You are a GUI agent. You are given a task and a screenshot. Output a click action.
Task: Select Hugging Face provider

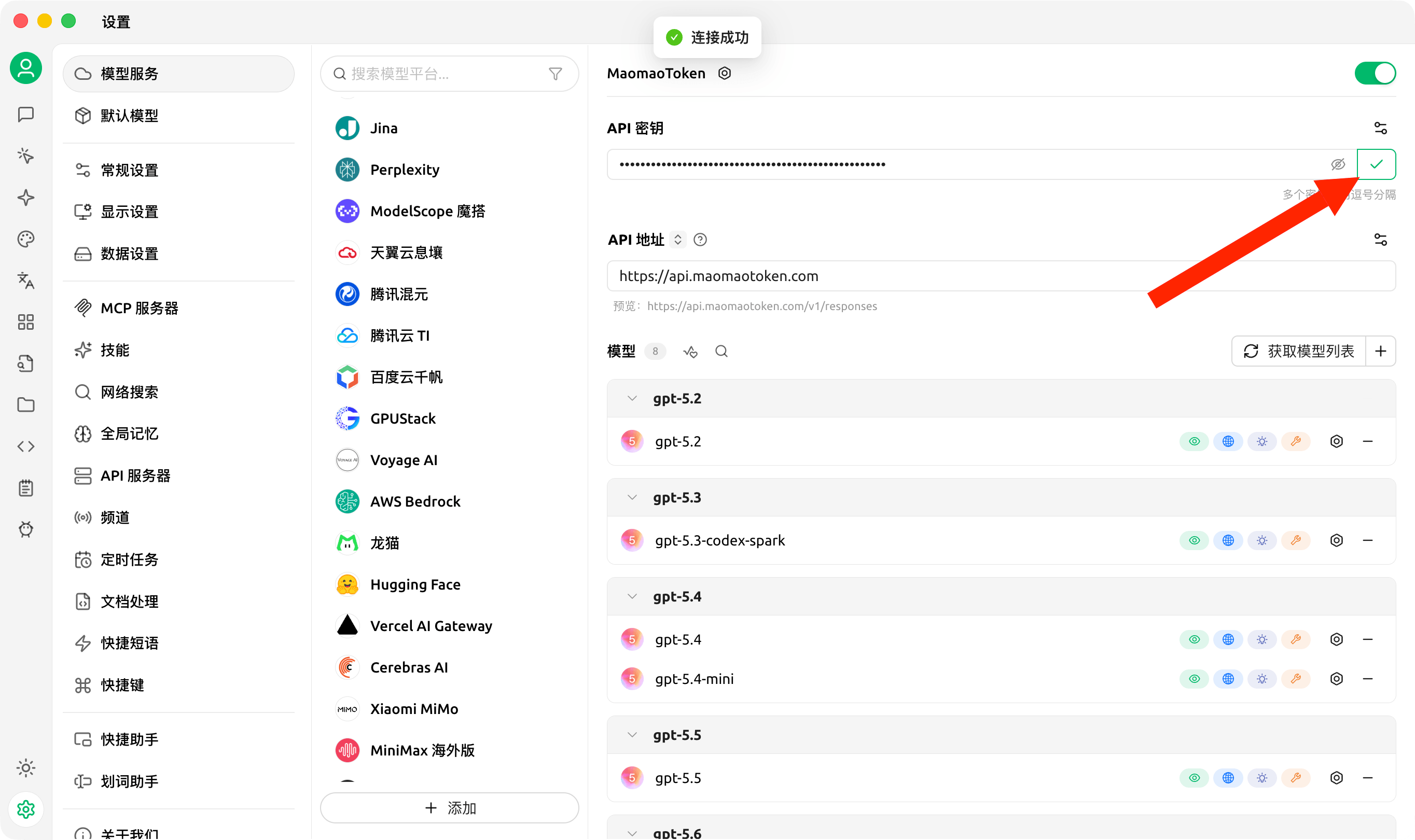click(450, 585)
